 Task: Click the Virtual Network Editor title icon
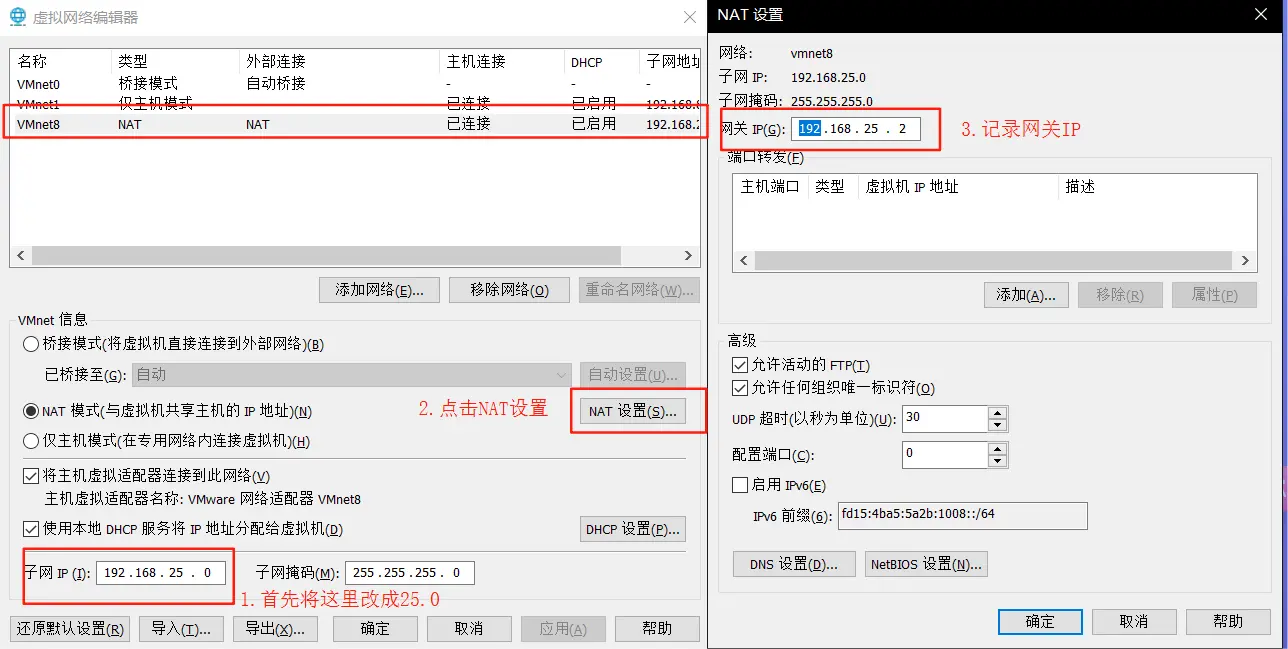17,17
